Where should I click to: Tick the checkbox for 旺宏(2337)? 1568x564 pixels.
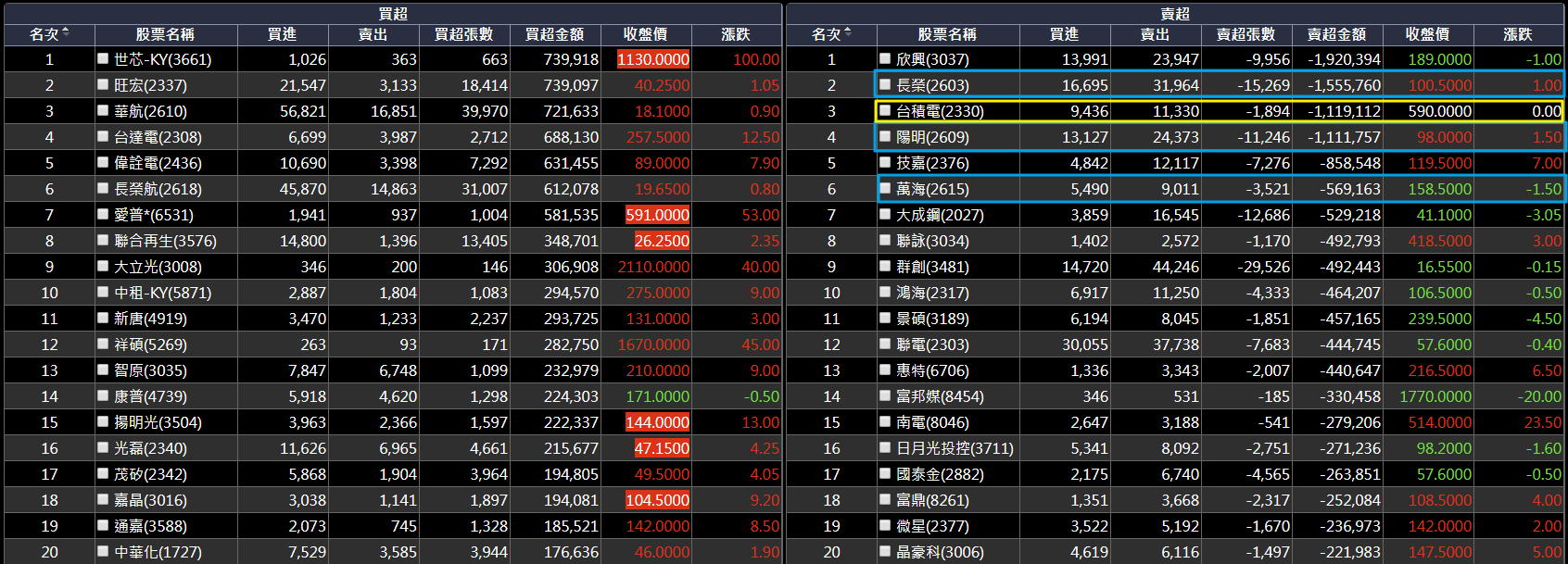pyautogui.click(x=103, y=84)
